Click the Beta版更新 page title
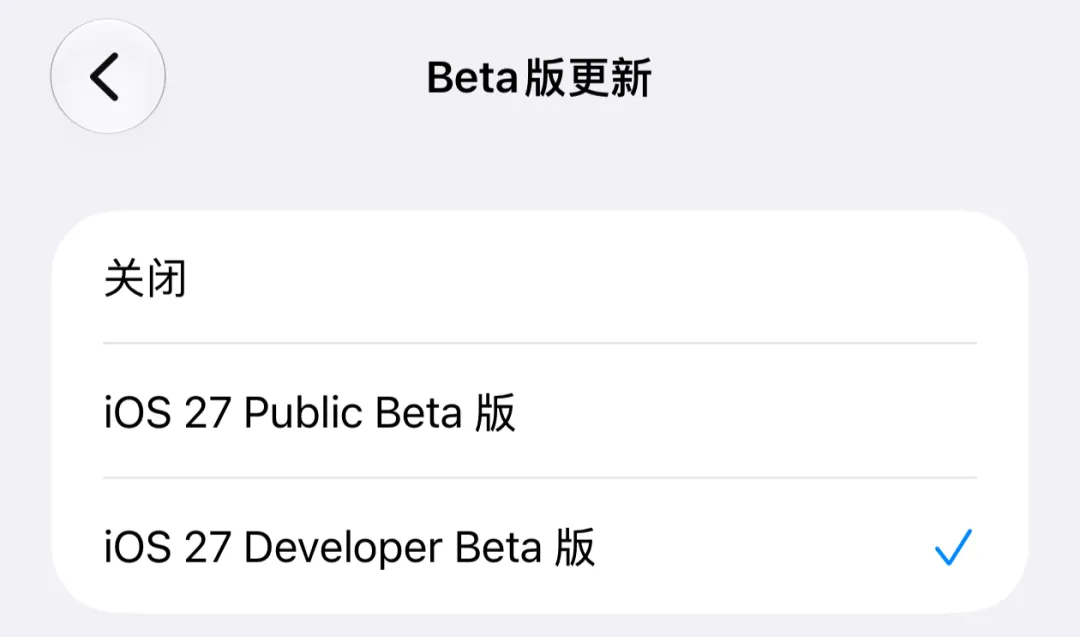This screenshot has height=637, width=1080. [539, 78]
